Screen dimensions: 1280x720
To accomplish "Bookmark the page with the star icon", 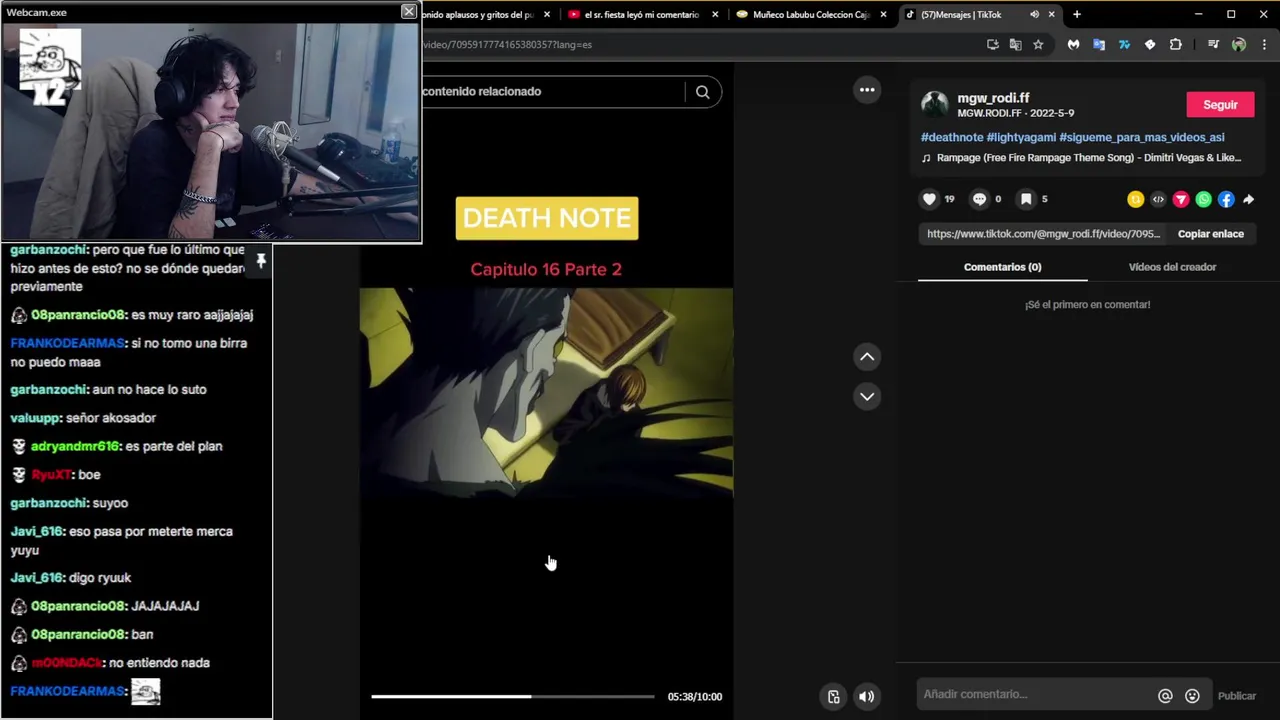I will tap(1038, 44).
